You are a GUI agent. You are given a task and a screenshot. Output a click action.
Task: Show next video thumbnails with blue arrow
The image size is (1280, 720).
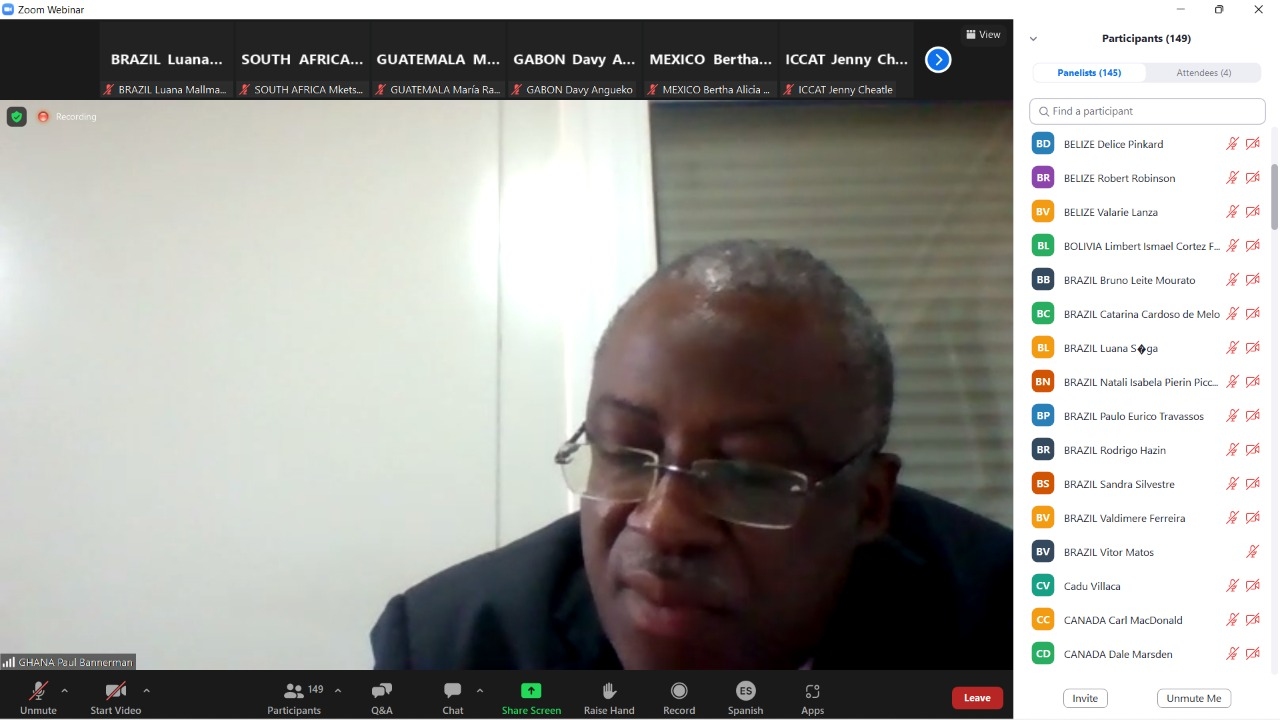[x=938, y=60]
